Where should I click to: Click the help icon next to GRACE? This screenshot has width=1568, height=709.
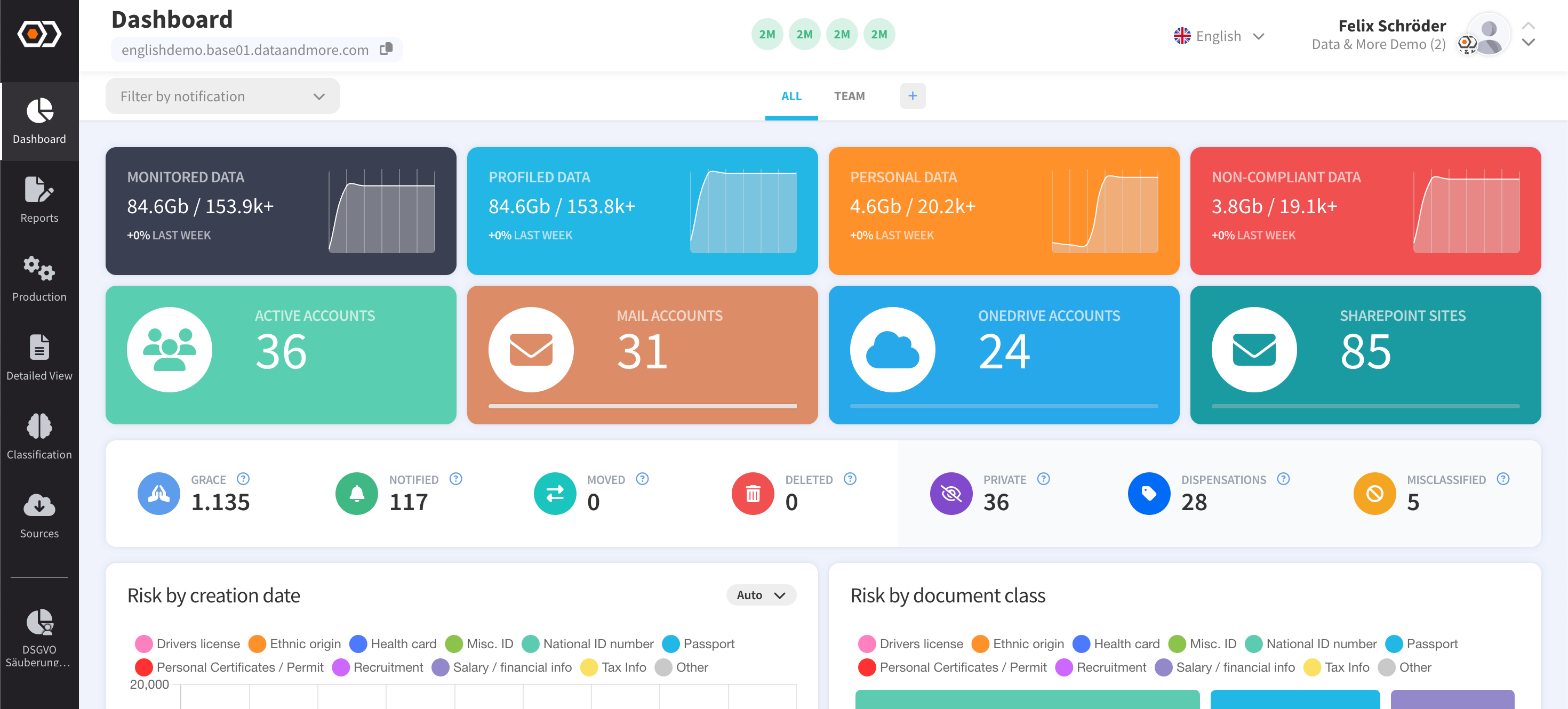(x=243, y=479)
